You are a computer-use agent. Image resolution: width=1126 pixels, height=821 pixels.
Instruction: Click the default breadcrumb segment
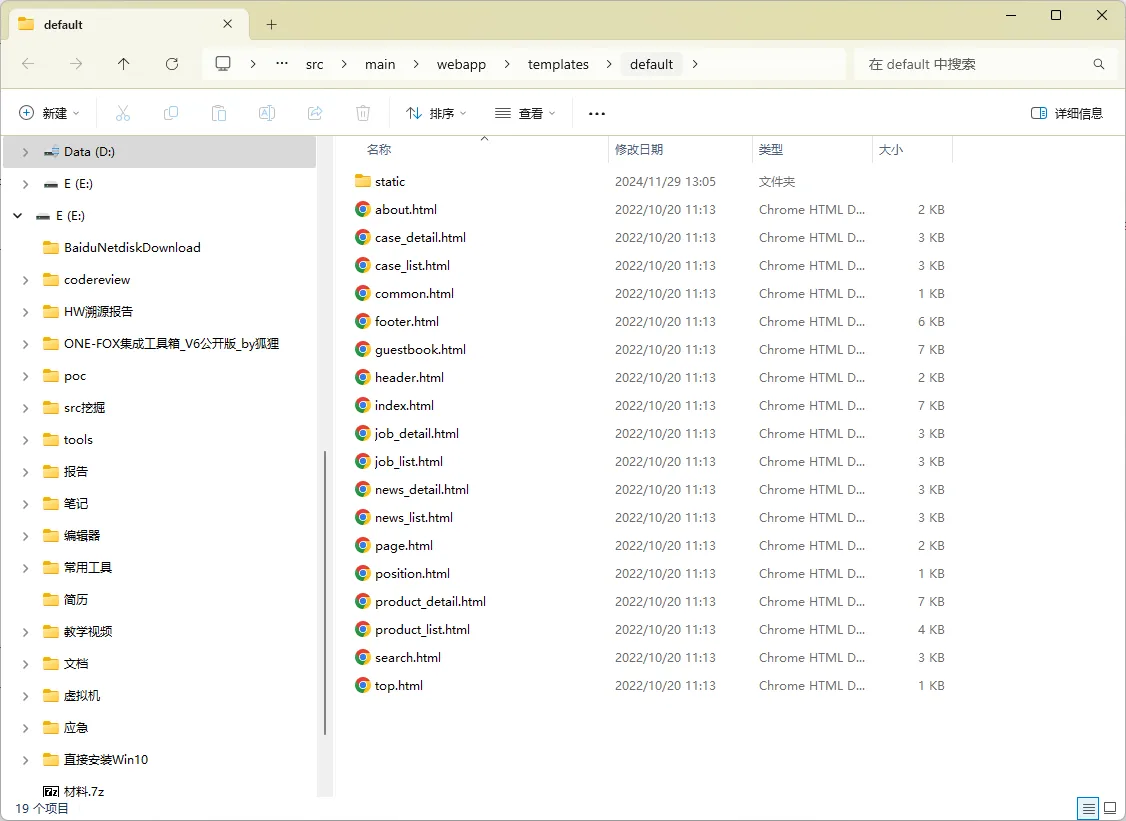tap(651, 64)
